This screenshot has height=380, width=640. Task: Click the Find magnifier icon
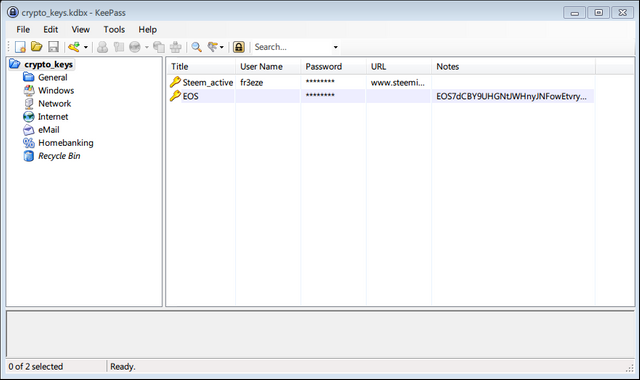click(196, 47)
